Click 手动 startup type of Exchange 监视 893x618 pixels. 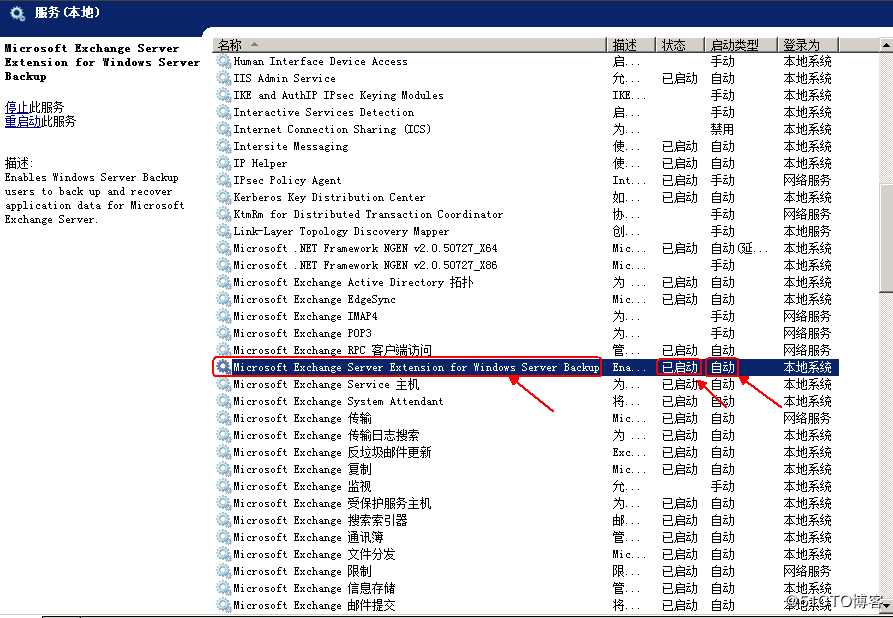tap(722, 486)
